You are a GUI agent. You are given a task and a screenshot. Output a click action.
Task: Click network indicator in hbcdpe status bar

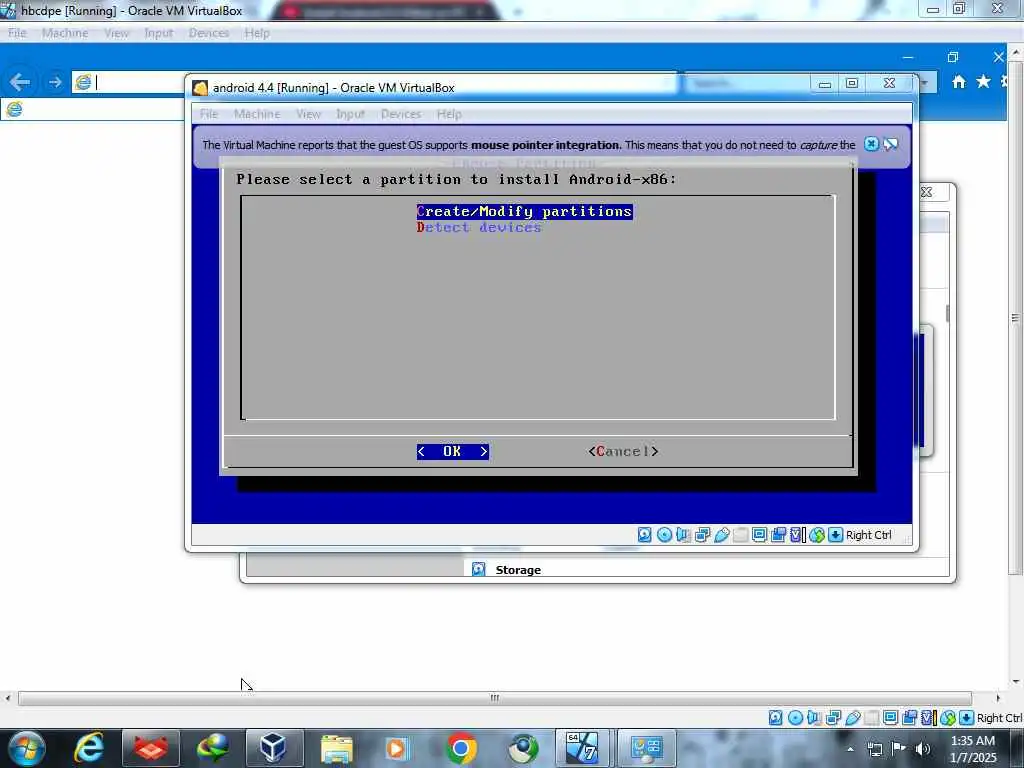(833, 718)
